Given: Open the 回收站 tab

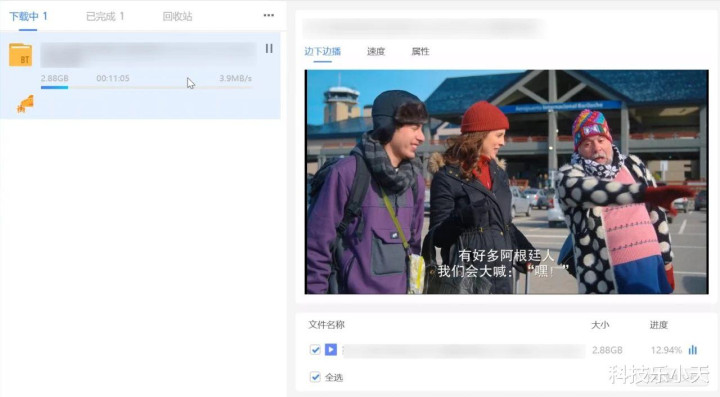Looking at the screenshot, I should click(177, 17).
